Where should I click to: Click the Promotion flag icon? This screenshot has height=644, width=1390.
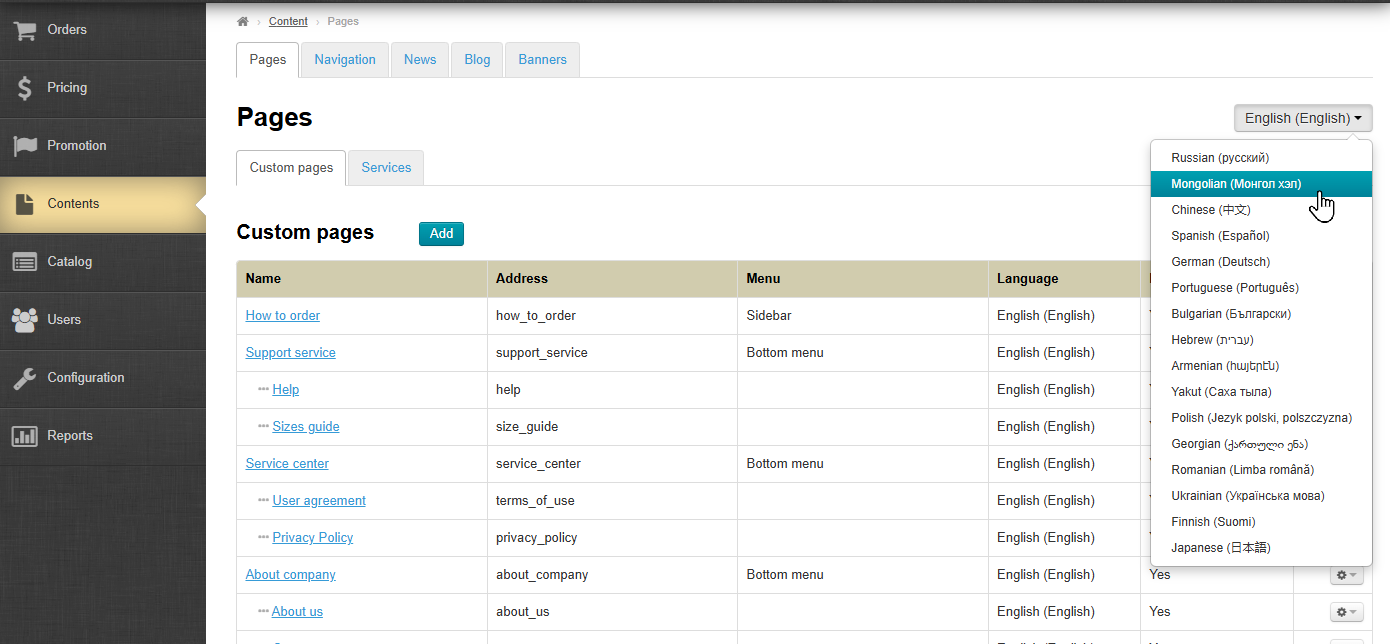click(25, 146)
